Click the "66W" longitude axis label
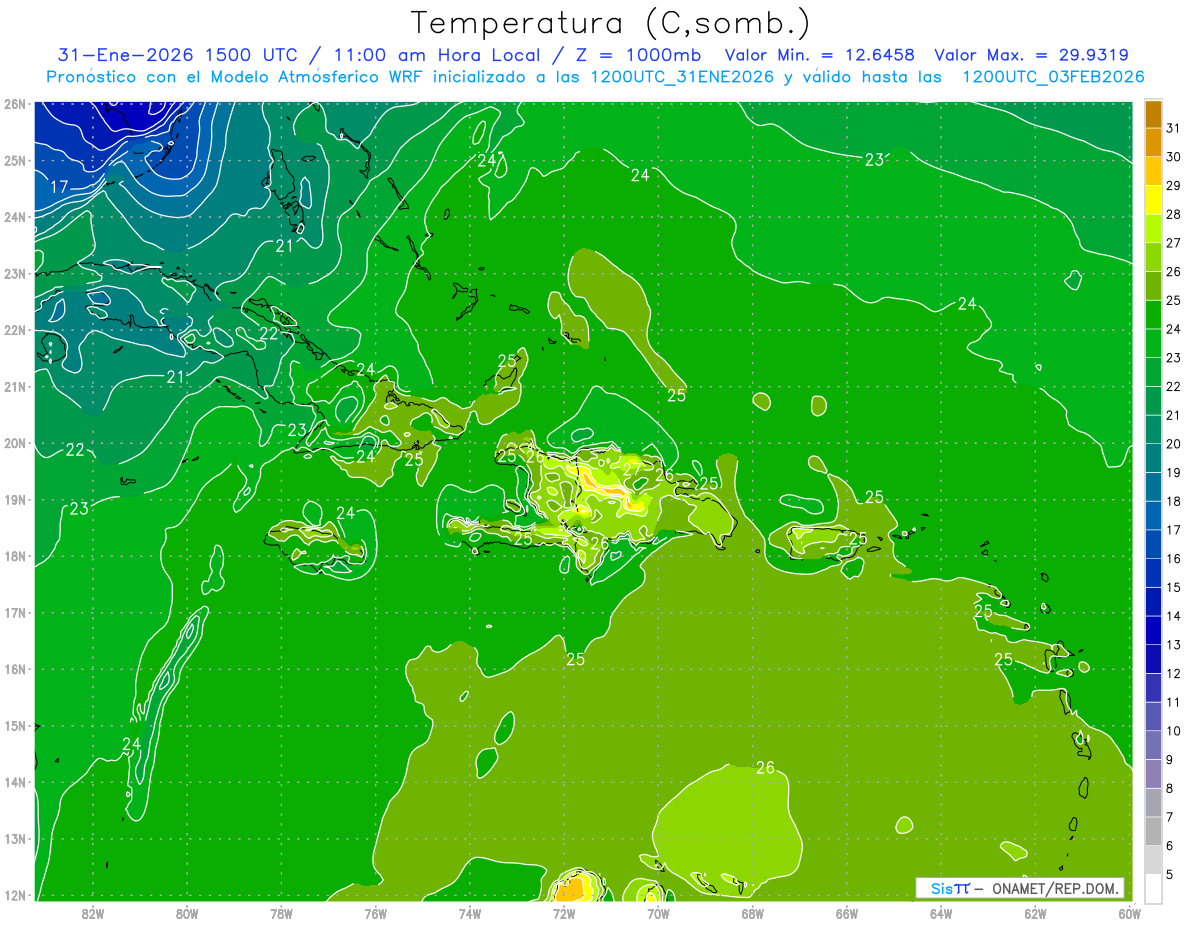 [x=846, y=913]
